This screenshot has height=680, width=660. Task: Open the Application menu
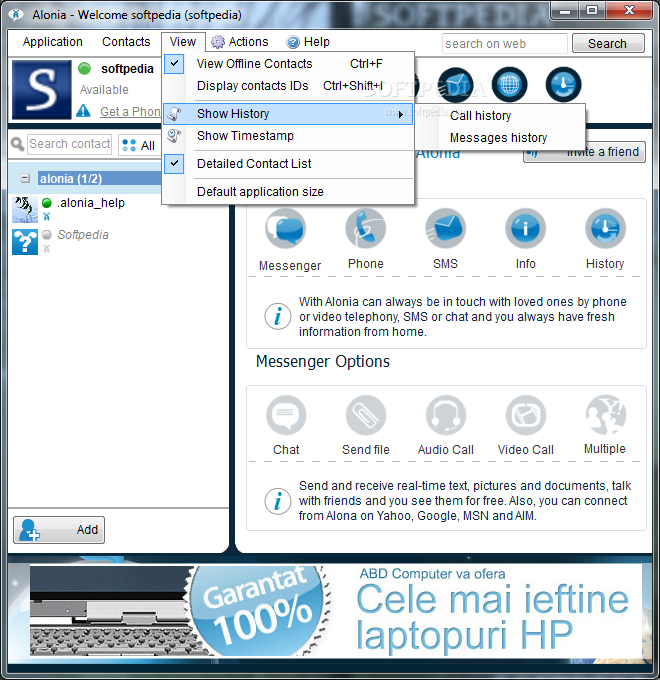(52, 42)
